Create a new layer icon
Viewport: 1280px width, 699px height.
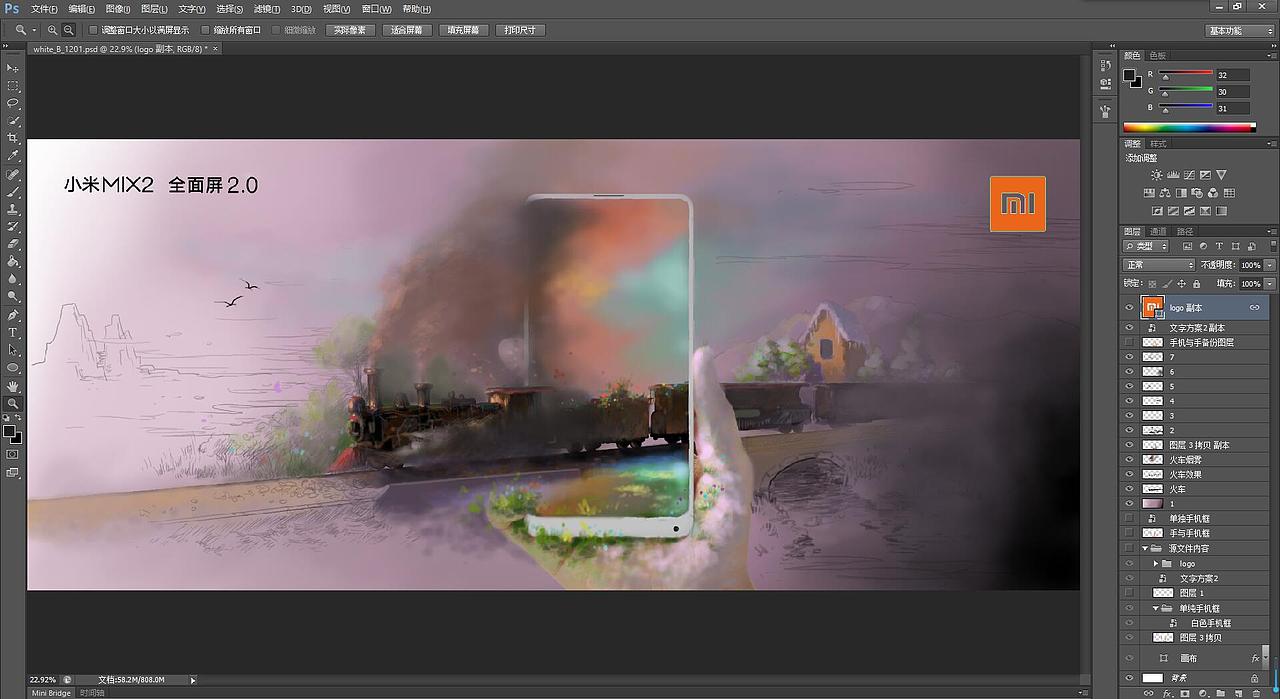[x=1238, y=692]
